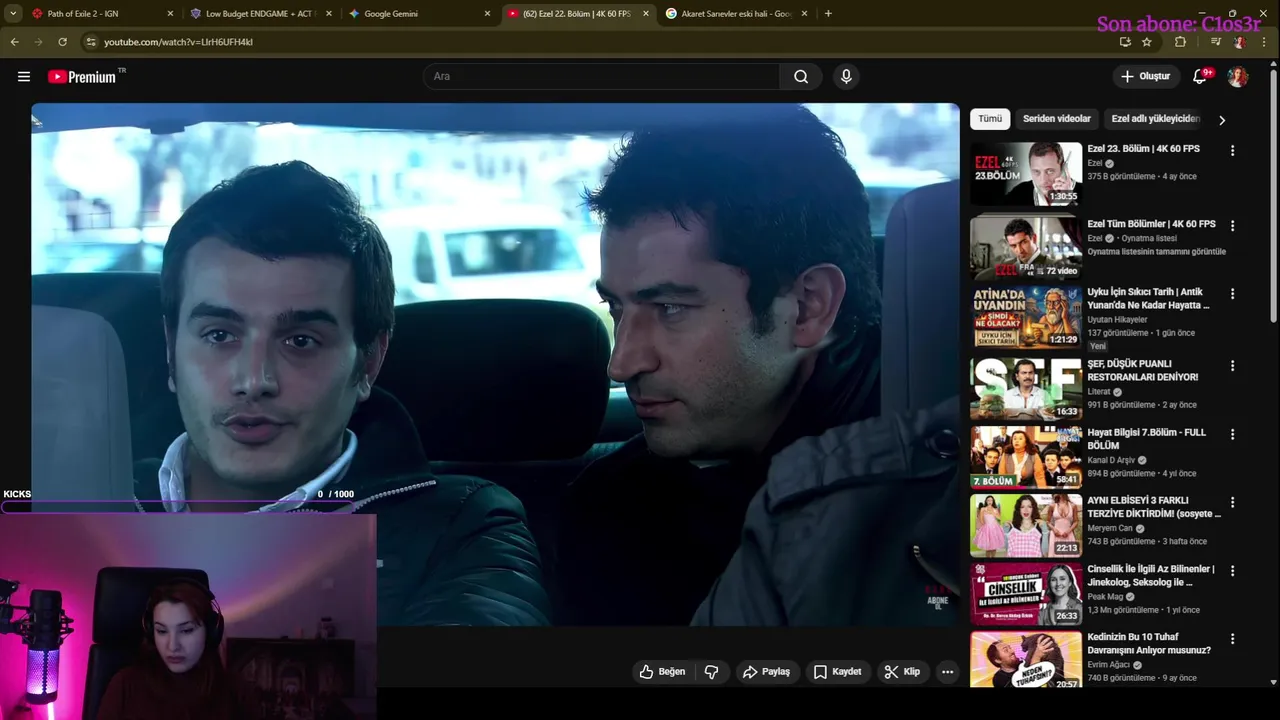The image size is (1280, 720).
Task: Open options for Kedinizin Bu 10 Tuhaf video
Action: point(1232,639)
